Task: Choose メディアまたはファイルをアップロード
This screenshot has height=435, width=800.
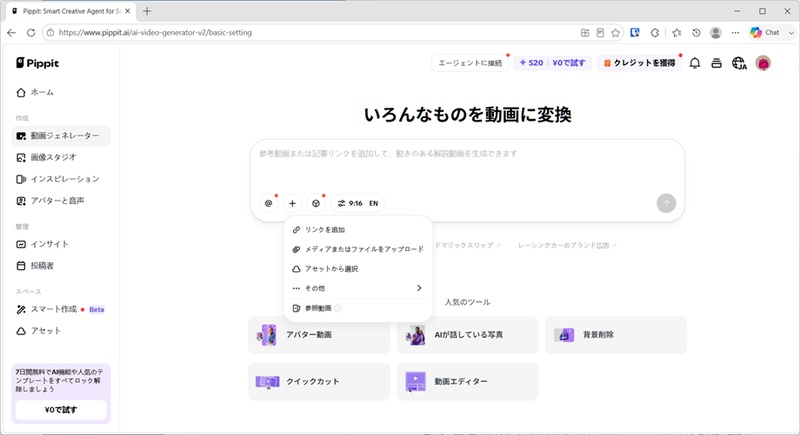Action: coord(358,249)
